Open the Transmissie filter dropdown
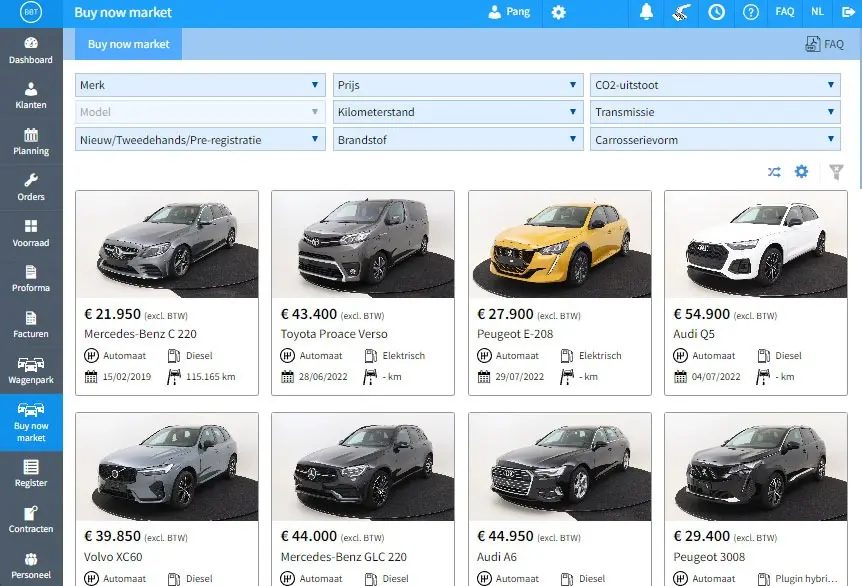862x586 pixels. pyautogui.click(x=715, y=112)
